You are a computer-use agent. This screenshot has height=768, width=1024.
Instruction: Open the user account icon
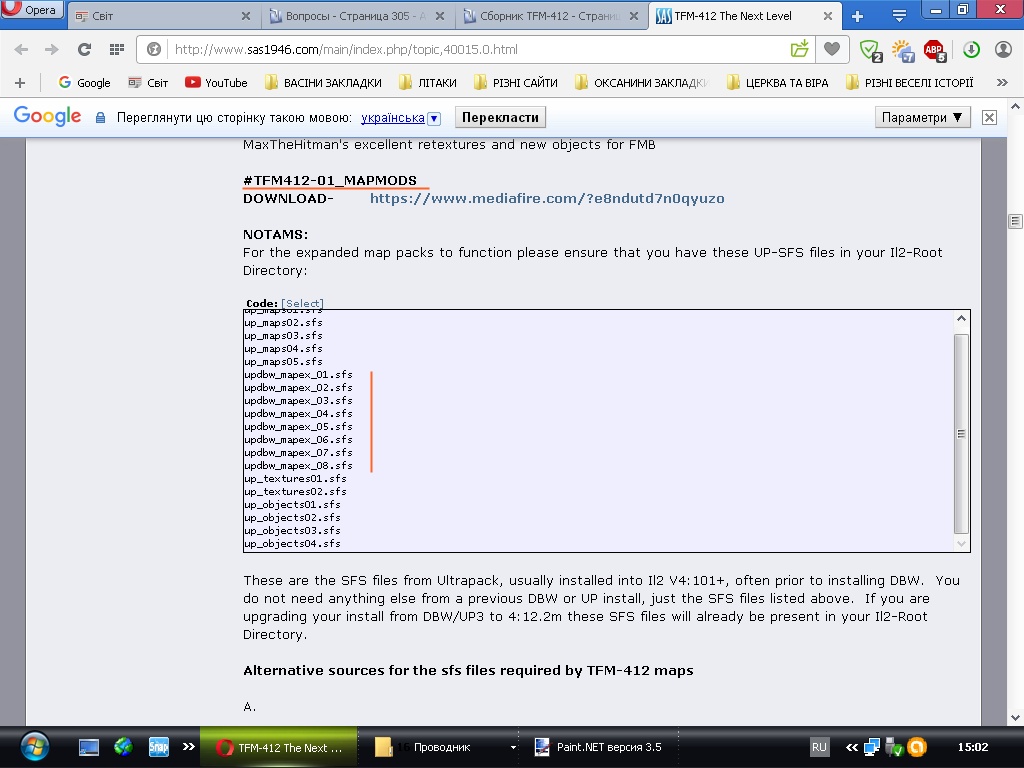tap(1003, 49)
